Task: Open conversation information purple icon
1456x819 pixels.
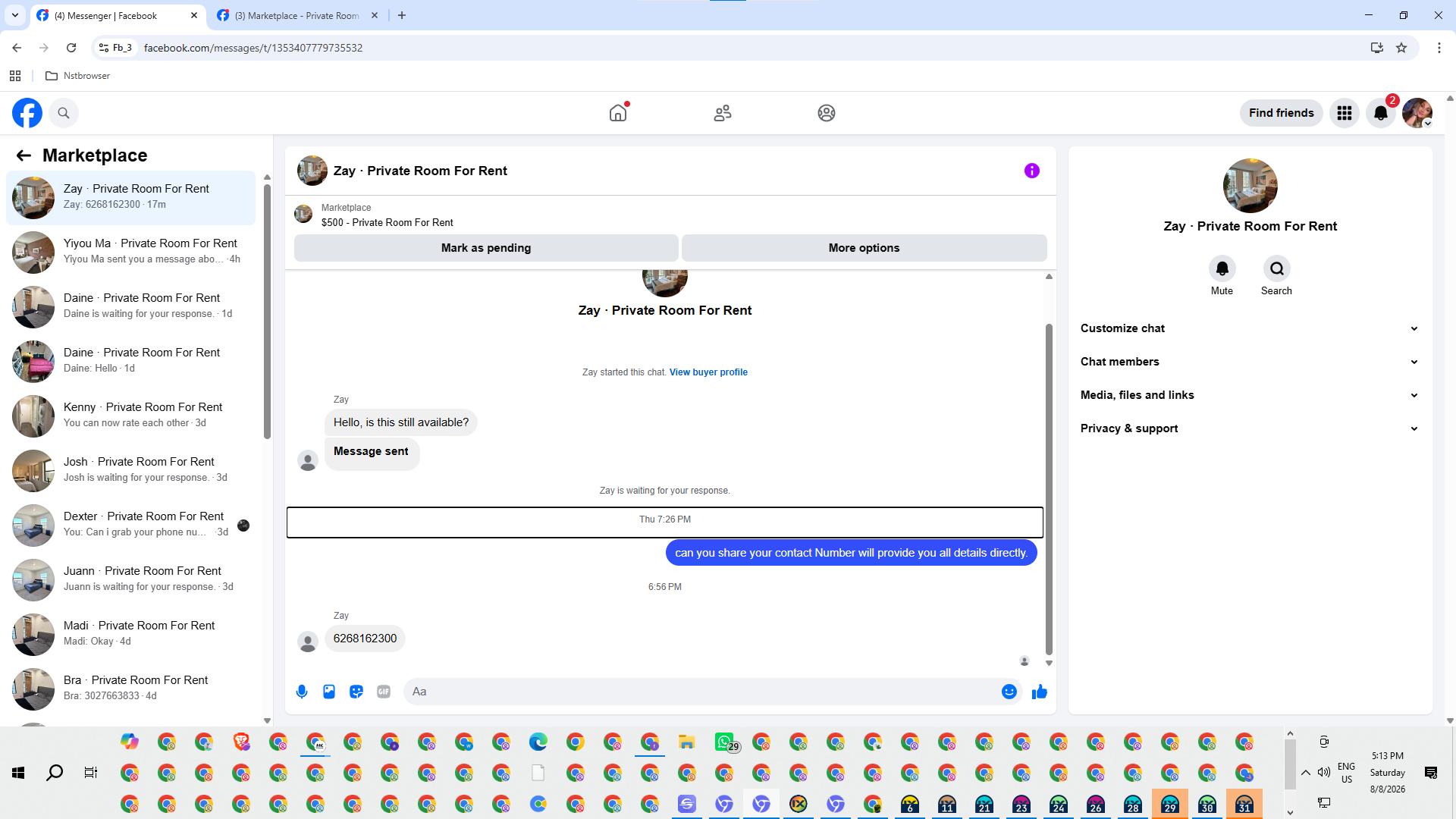Action: click(x=1032, y=171)
